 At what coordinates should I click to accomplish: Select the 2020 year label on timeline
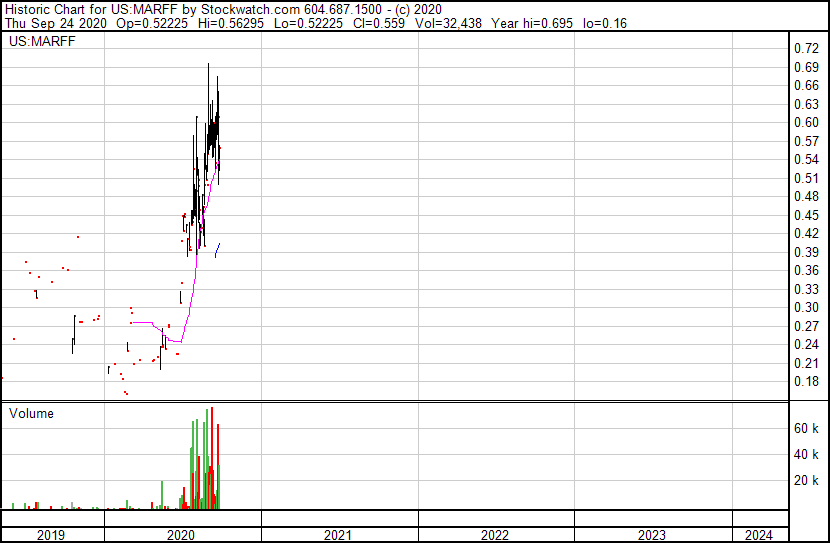[181, 535]
